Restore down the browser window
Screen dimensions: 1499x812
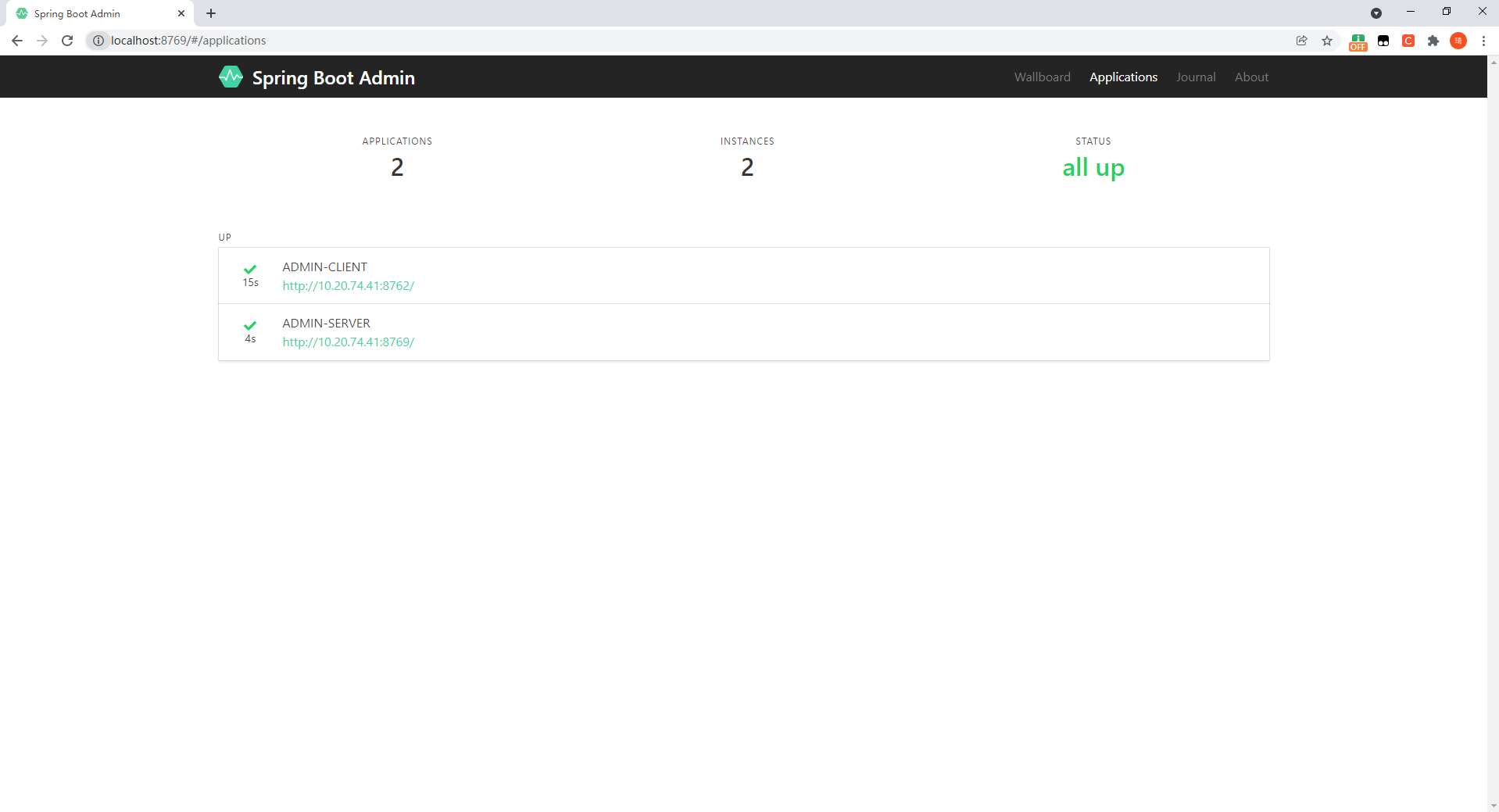[x=1447, y=12]
